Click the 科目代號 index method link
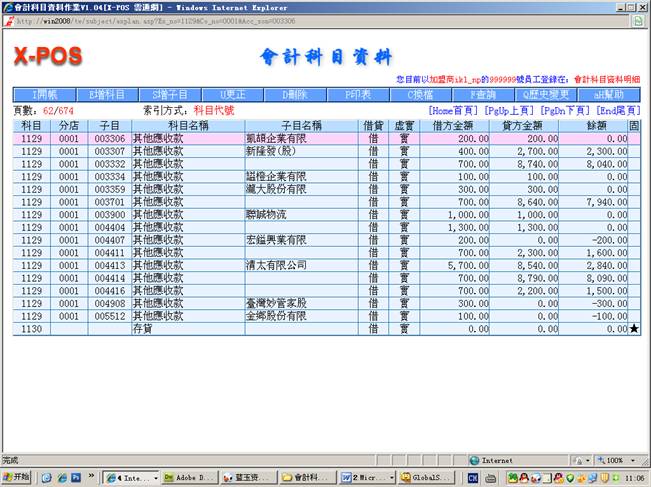 (216, 110)
